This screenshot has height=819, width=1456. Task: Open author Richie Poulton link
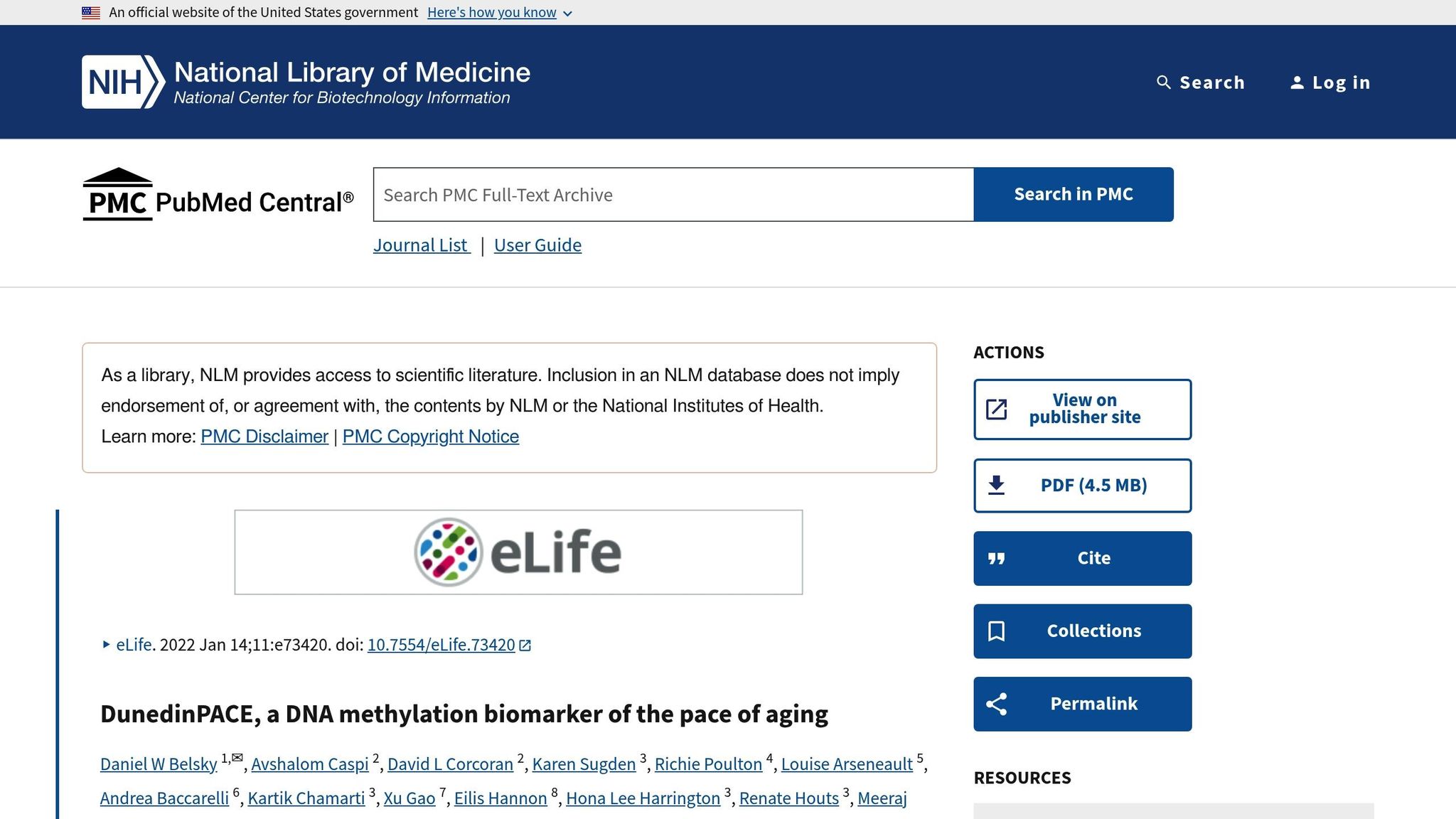[x=708, y=764]
